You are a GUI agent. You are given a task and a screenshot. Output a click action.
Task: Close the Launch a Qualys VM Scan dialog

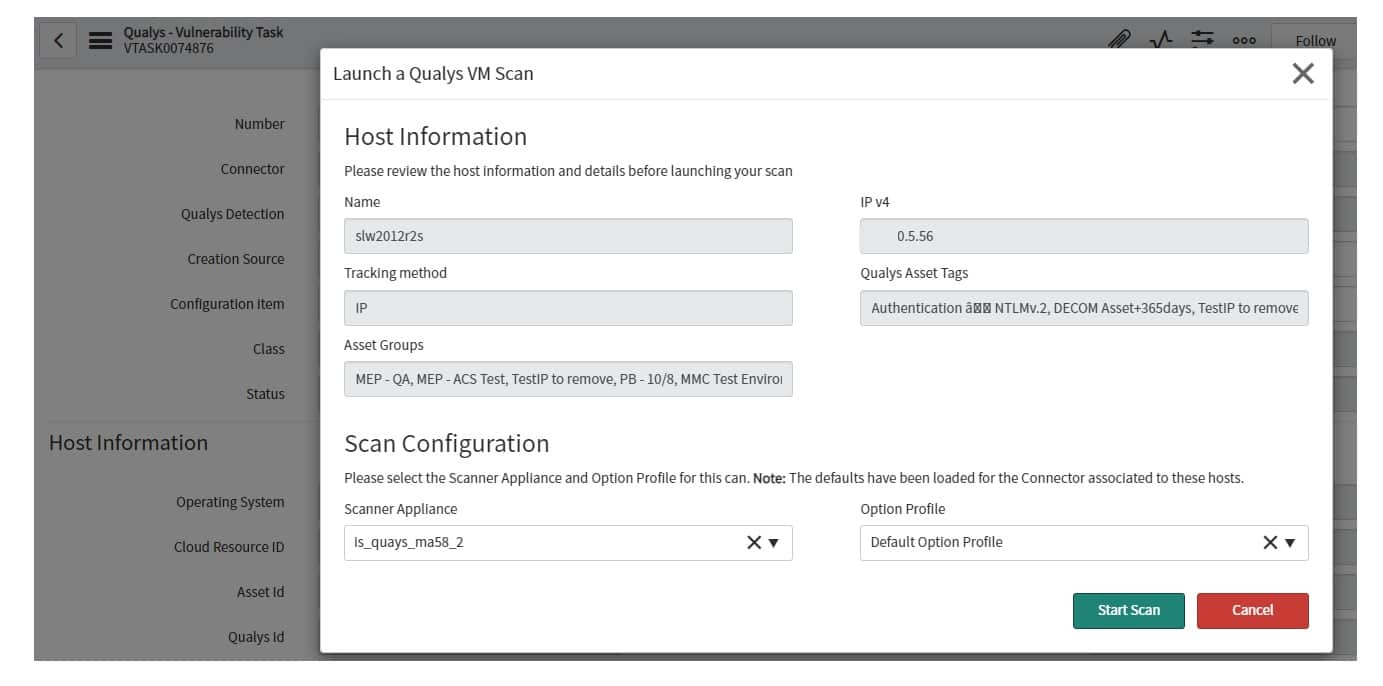(x=1303, y=73)
